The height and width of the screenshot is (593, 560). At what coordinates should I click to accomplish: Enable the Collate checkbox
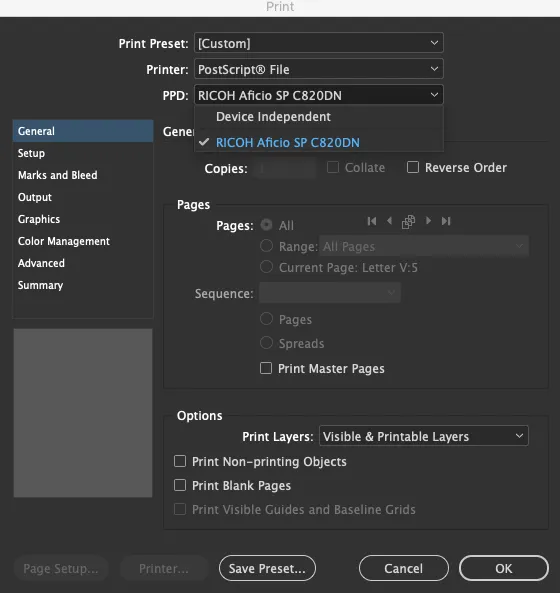[333, 167]
